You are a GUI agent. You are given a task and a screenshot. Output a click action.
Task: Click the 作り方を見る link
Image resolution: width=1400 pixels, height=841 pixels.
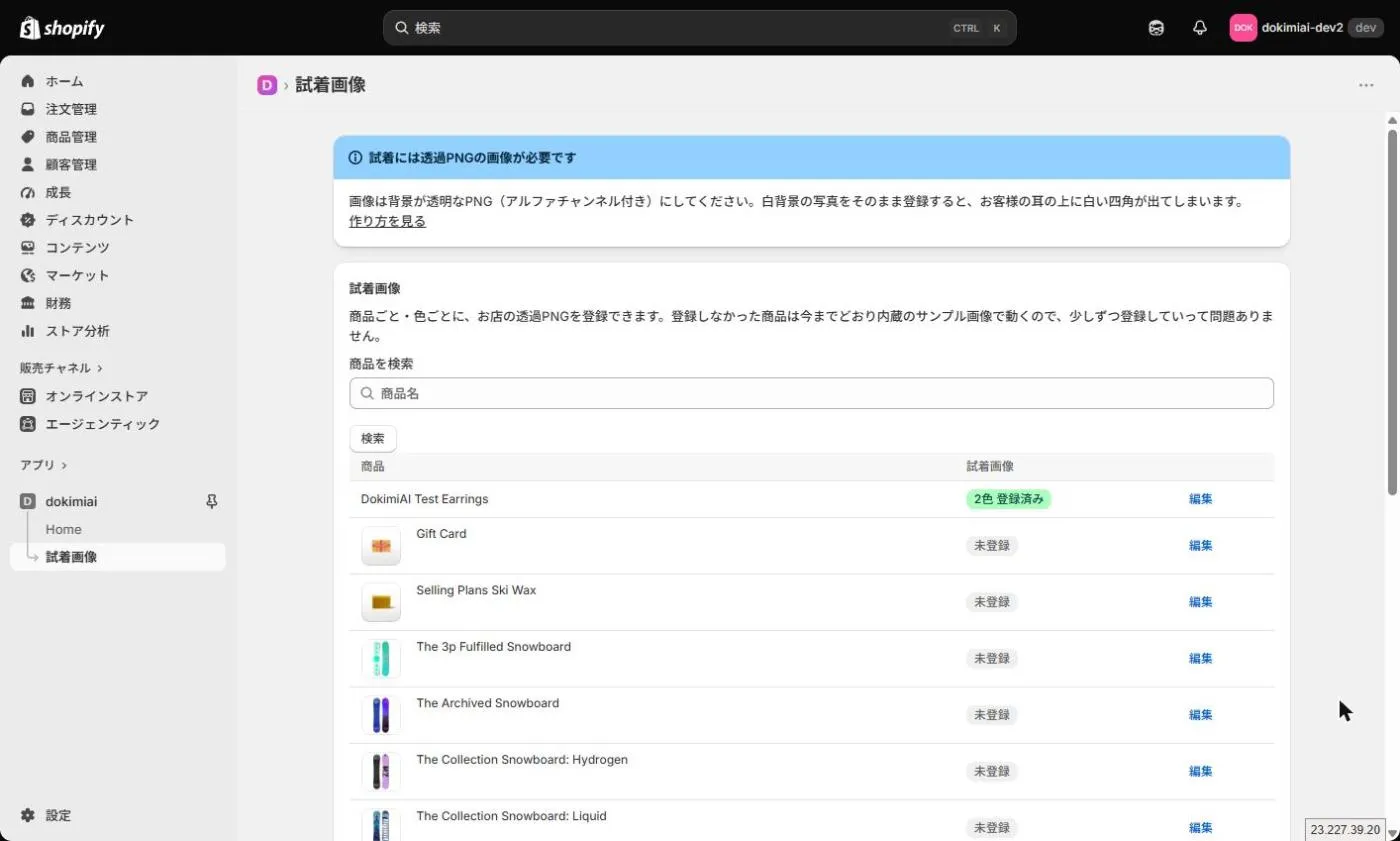(387, 222)
